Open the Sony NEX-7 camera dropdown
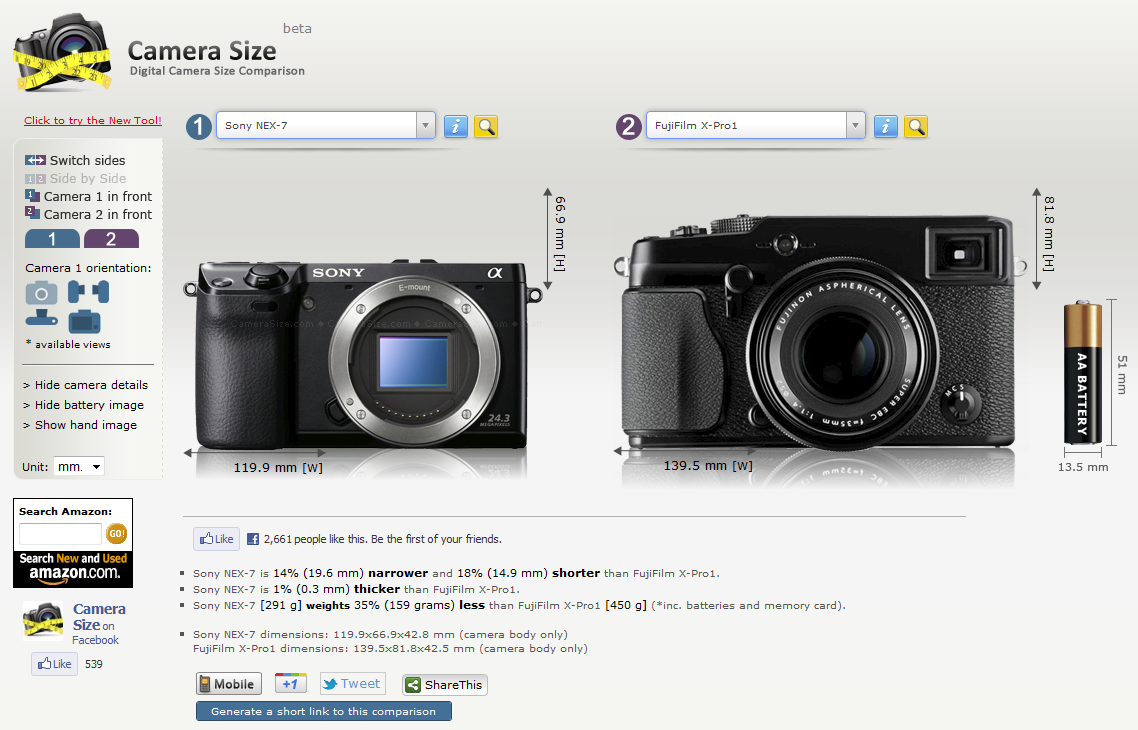The image size is (1138, 730). [426, 126]
